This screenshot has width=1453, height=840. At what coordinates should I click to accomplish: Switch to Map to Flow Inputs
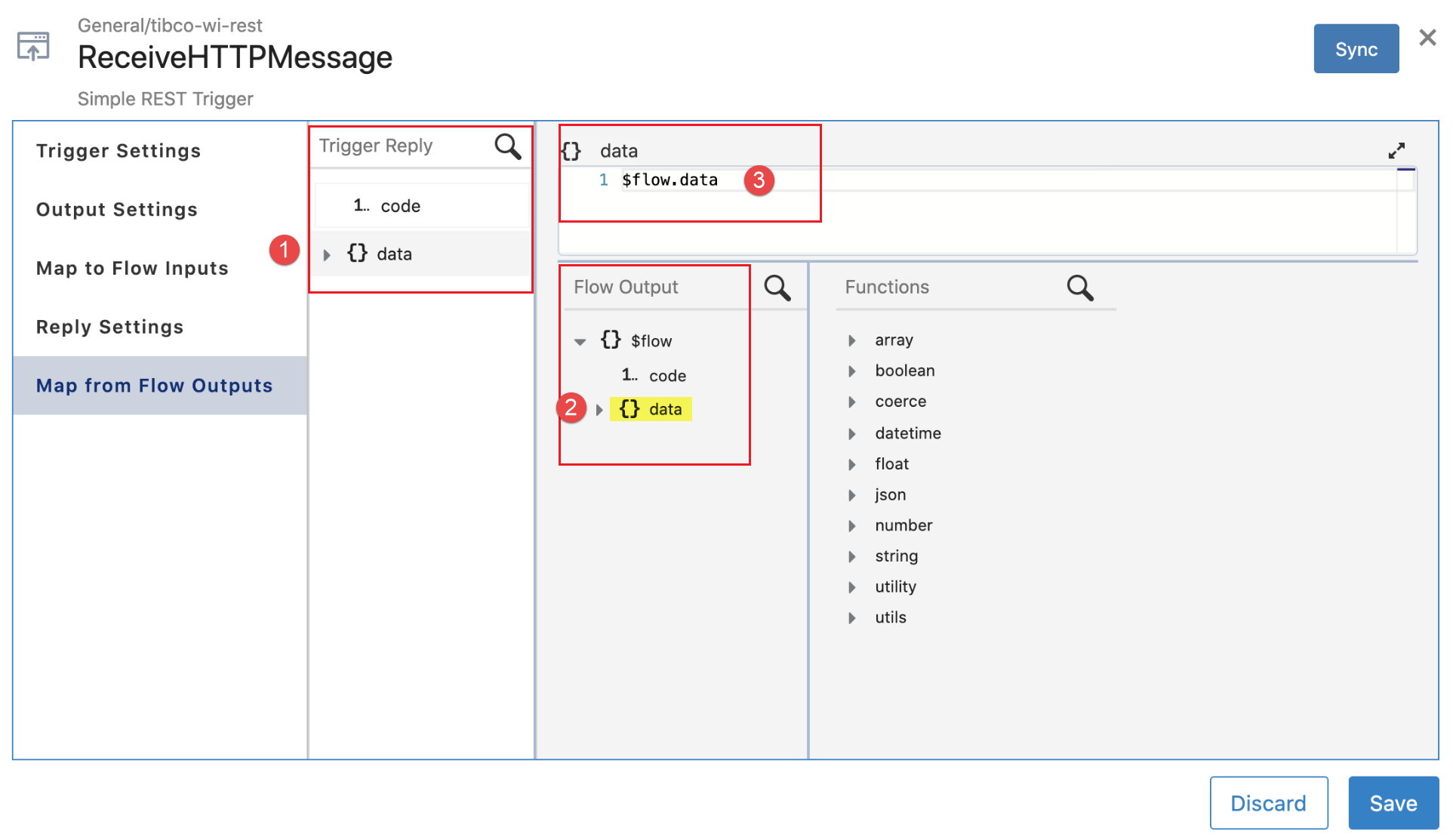(132, 269)
